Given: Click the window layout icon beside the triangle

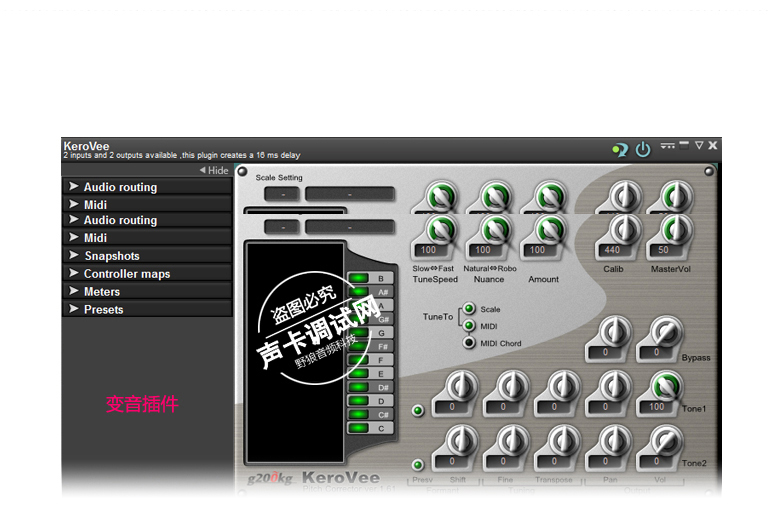Looking at the screenshot, I should click(x=684, y=144).
